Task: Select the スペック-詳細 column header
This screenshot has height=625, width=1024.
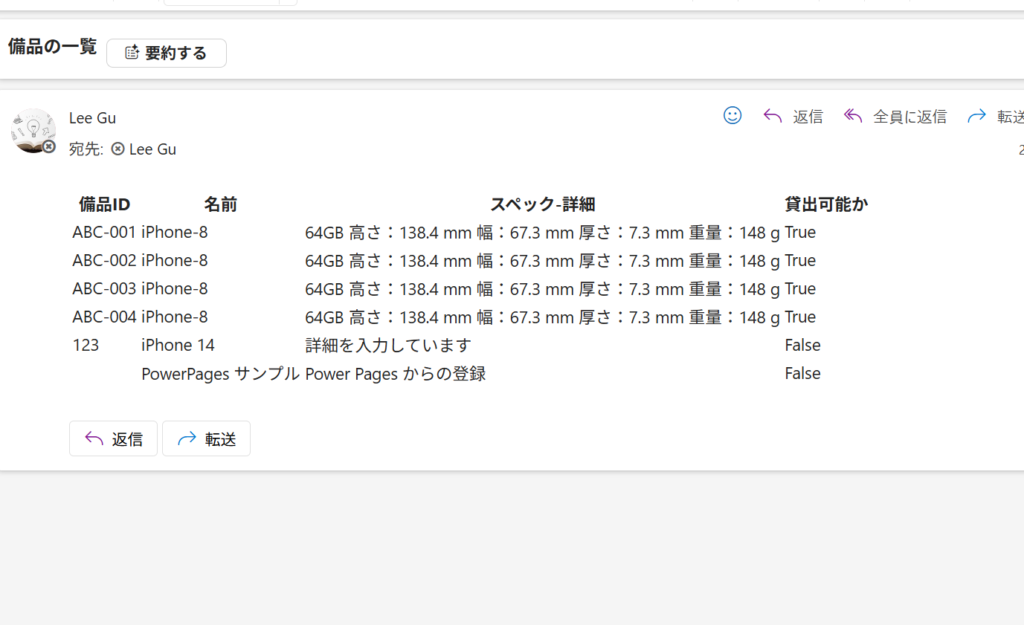Action: click(x=542, y=204)
